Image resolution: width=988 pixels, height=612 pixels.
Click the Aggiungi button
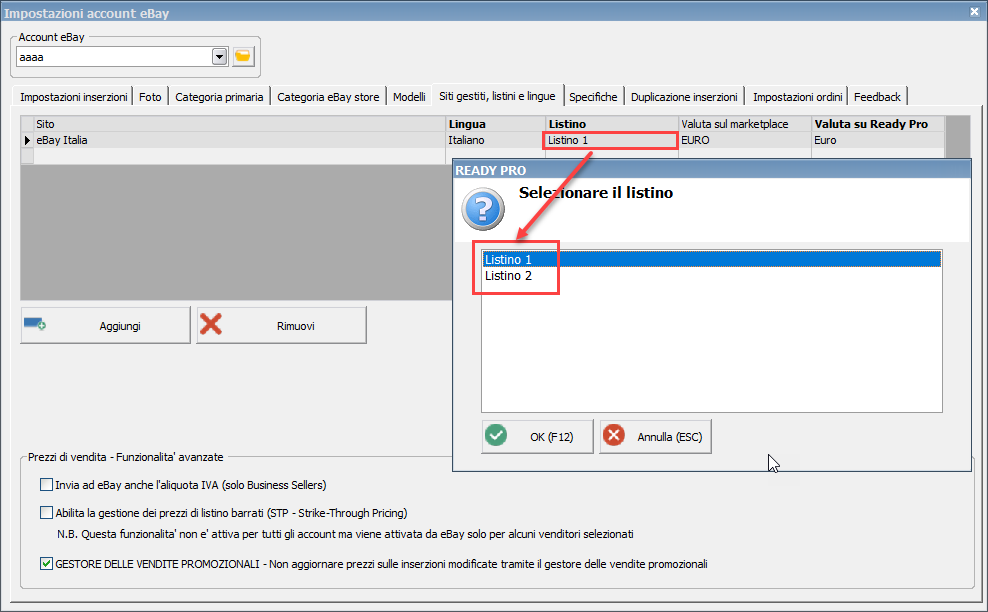coord(105,325)
